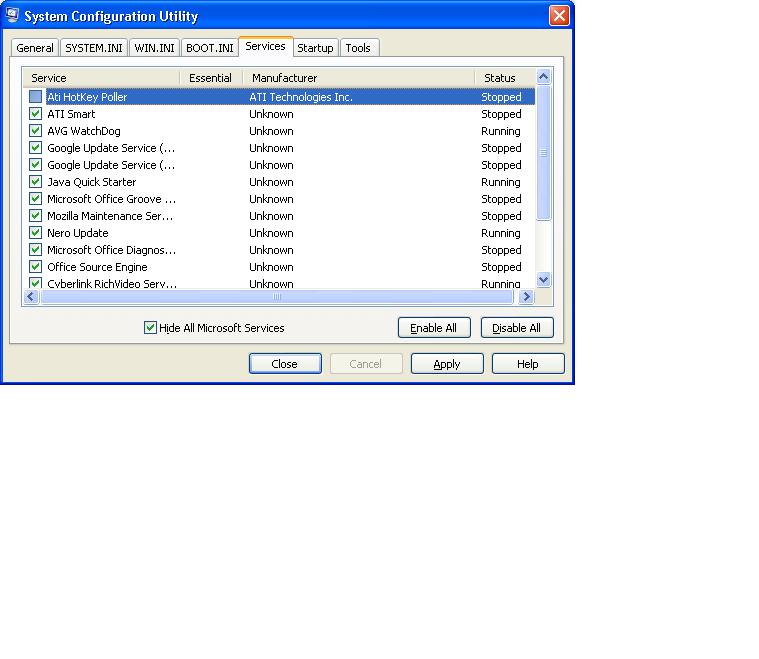759x659 pixels.
Task: Switch to the BOOT.INI tab
Action: pyautogui.click(x=210, y=48)
